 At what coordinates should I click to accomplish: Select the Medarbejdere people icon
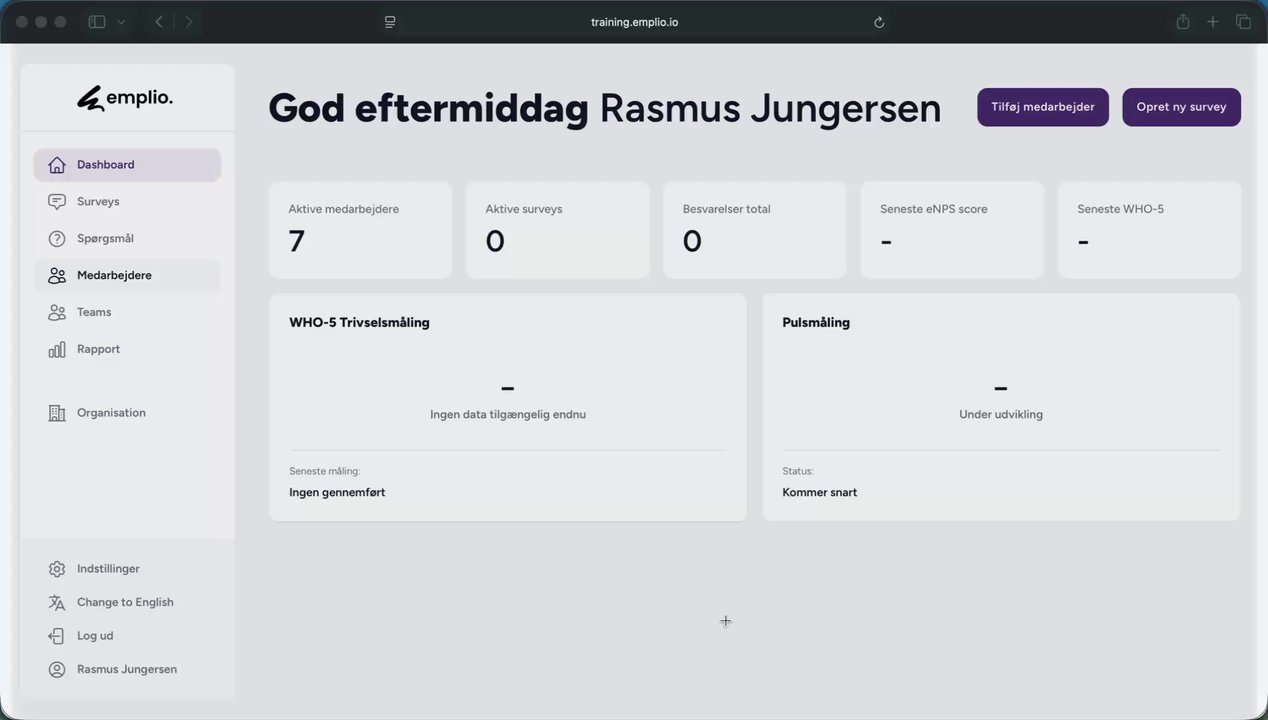(57, 276)
